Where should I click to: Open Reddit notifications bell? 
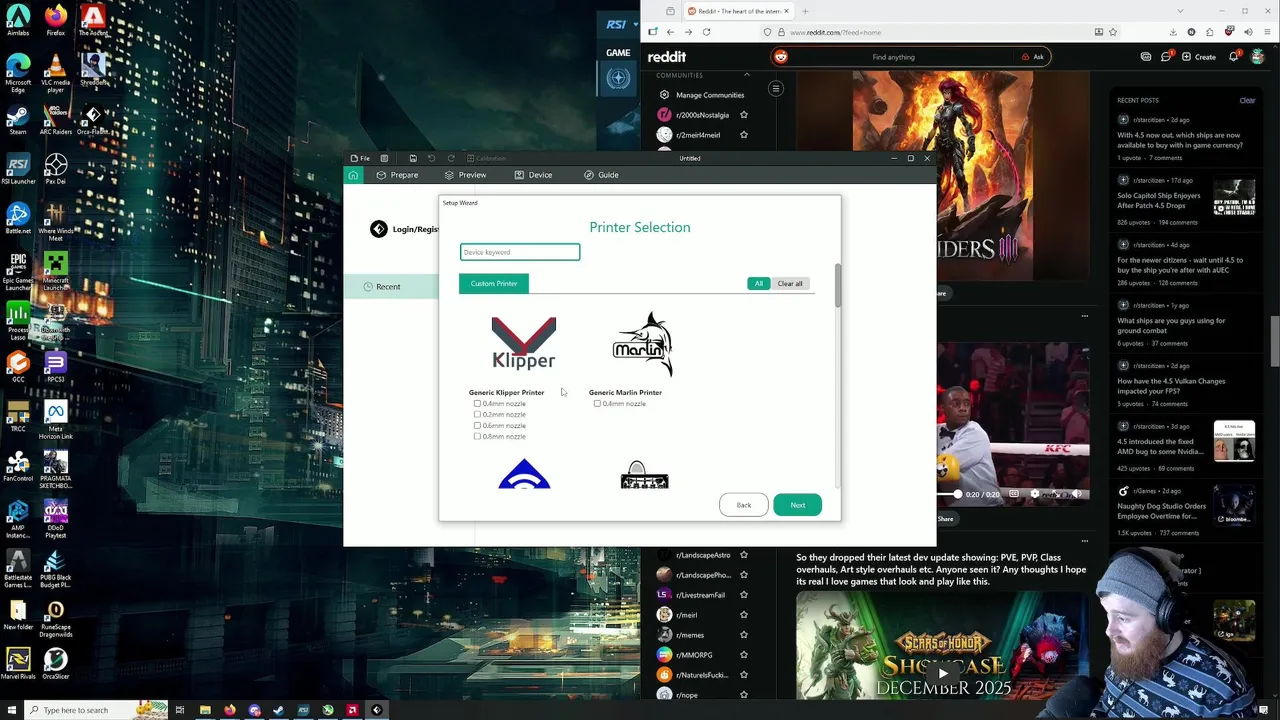tap(1233, 57)
